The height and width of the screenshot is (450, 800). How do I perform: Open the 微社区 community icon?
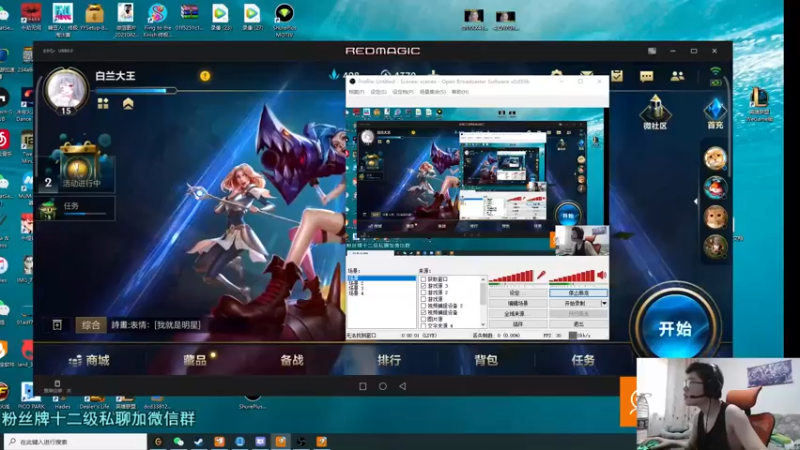pyautogui.click(x=655, y=112)
